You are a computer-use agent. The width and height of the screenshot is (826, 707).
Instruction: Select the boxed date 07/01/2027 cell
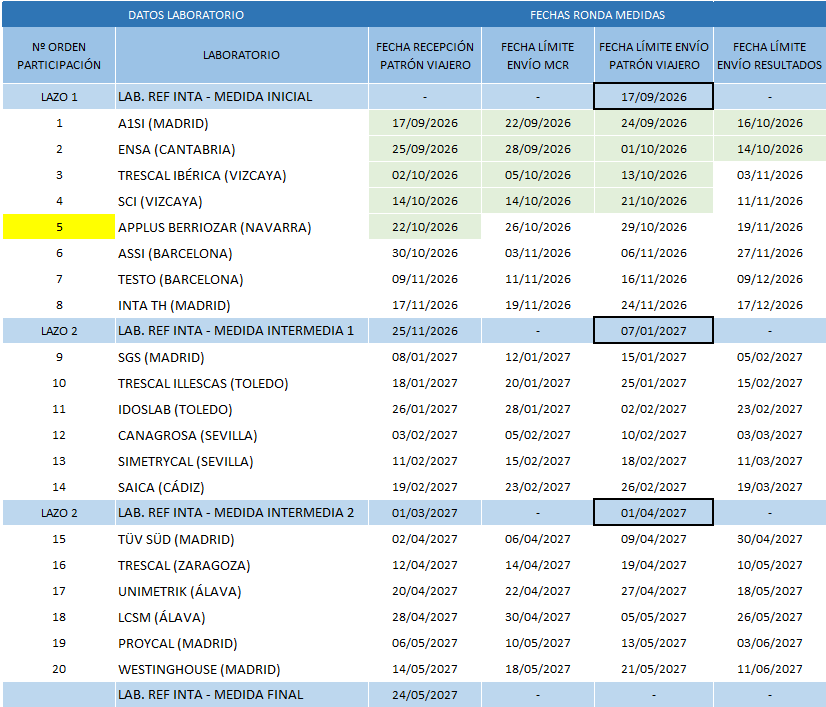(653, 331)
